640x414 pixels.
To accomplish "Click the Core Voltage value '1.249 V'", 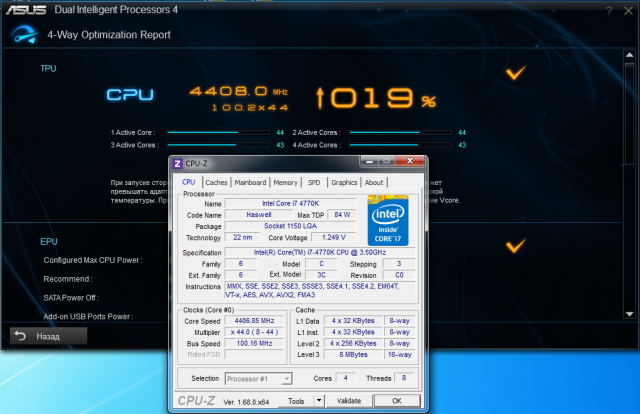I will [333, 237].
